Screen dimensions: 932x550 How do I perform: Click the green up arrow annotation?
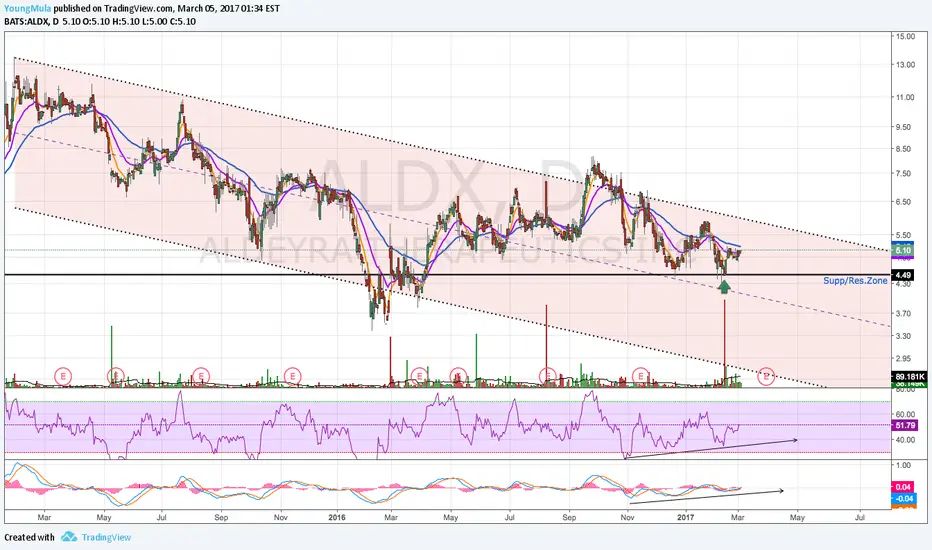pyautogui.click(x=724, y=287)
